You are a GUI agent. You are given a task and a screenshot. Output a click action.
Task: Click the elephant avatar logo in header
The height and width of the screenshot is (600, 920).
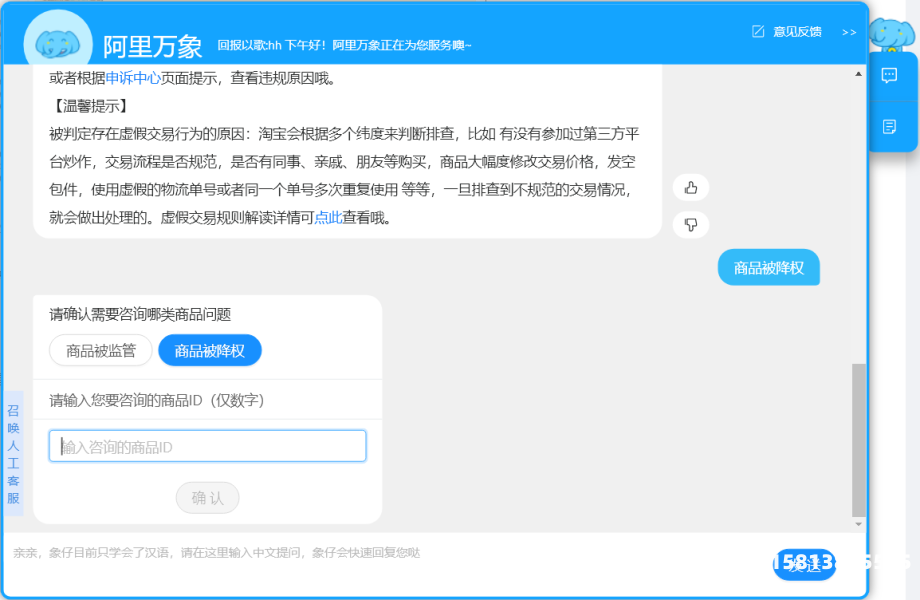click(57, 44)
